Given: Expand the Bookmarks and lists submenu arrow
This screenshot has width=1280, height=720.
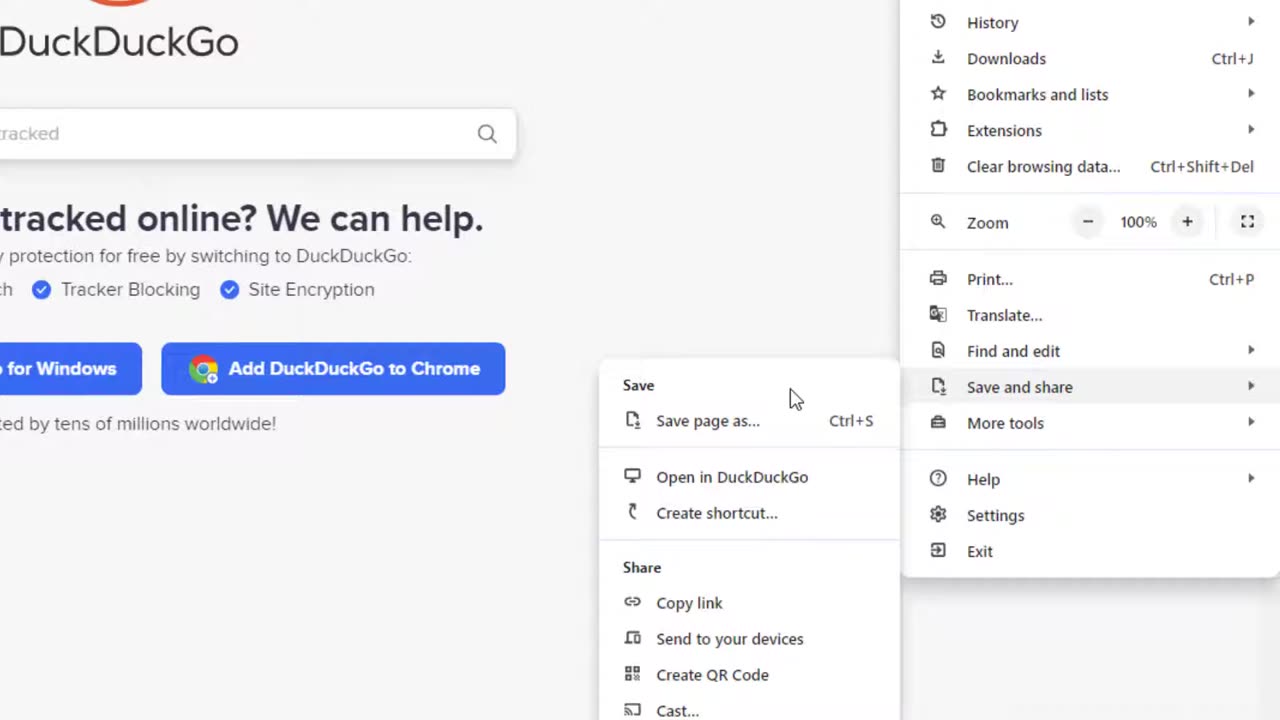Looking at the screenshot, I should pos(1251,94).
